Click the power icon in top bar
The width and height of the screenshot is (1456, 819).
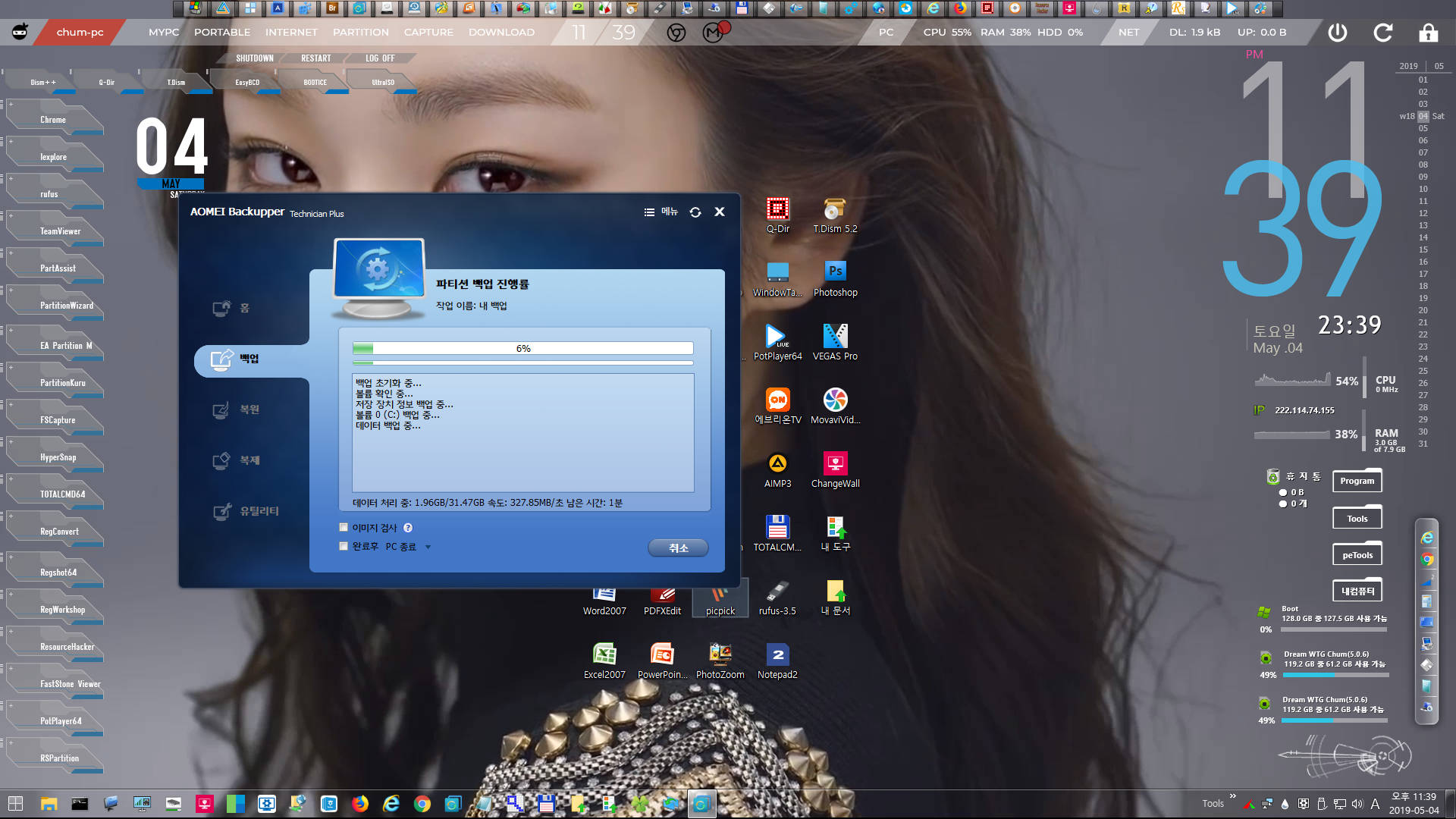[1338, 33]
